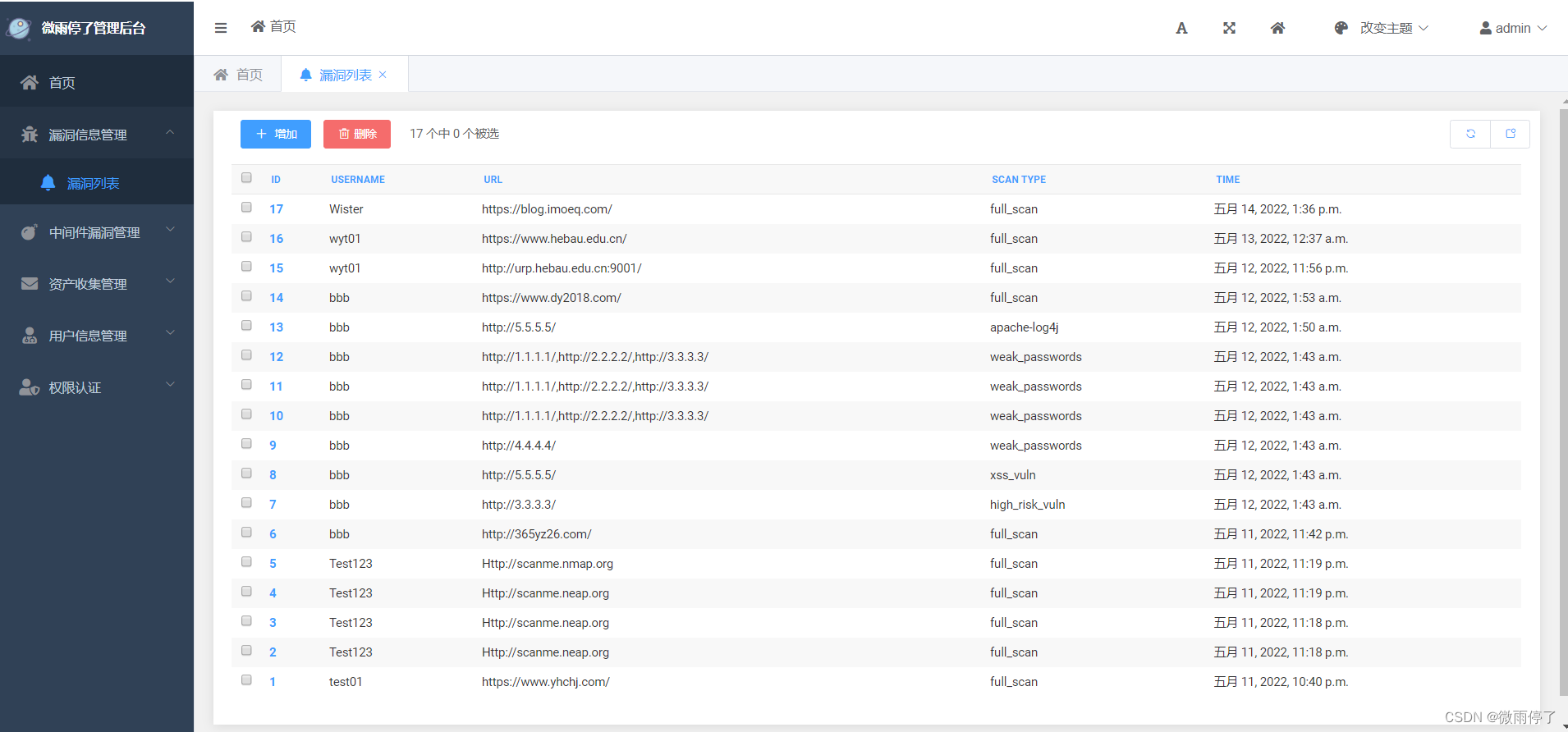Click the planet logo in sidebar header

[x=18, y=28]
